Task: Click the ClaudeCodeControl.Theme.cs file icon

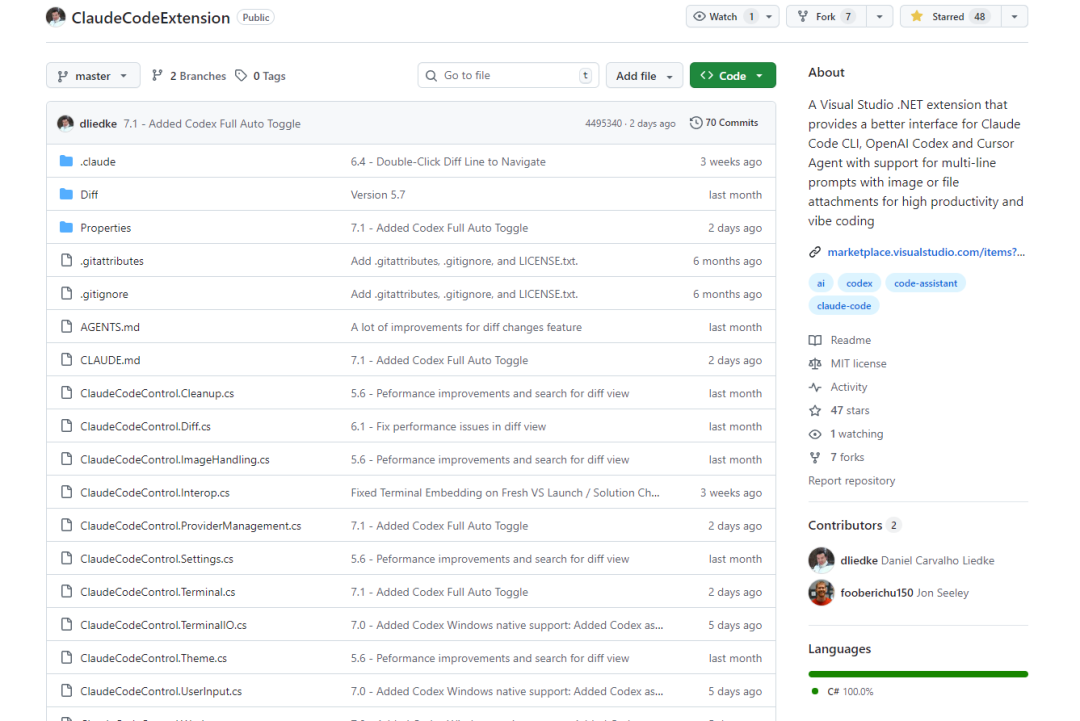Action: click(x=66, y=657)
